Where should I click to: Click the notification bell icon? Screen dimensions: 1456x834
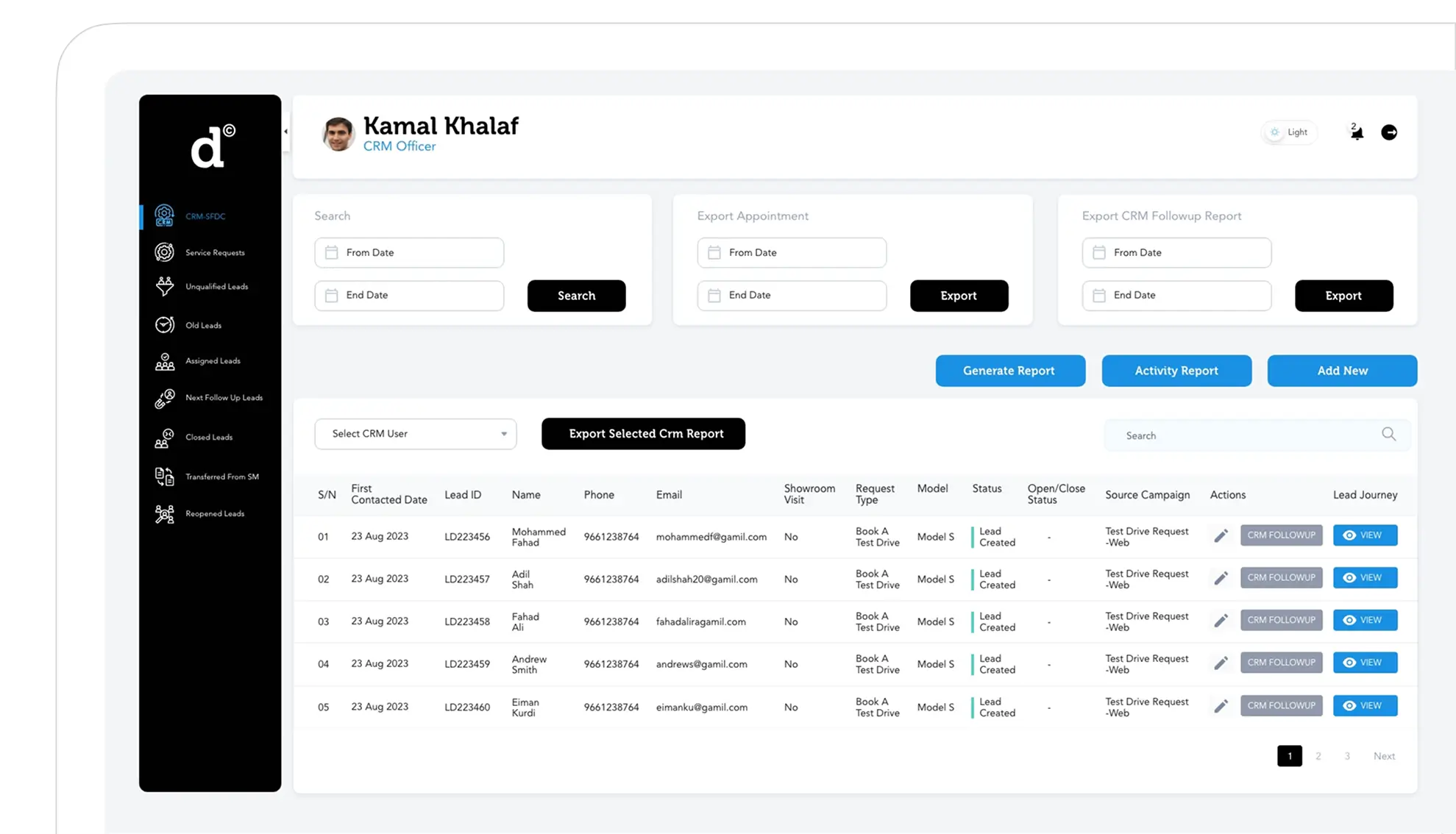[1357, 133]
